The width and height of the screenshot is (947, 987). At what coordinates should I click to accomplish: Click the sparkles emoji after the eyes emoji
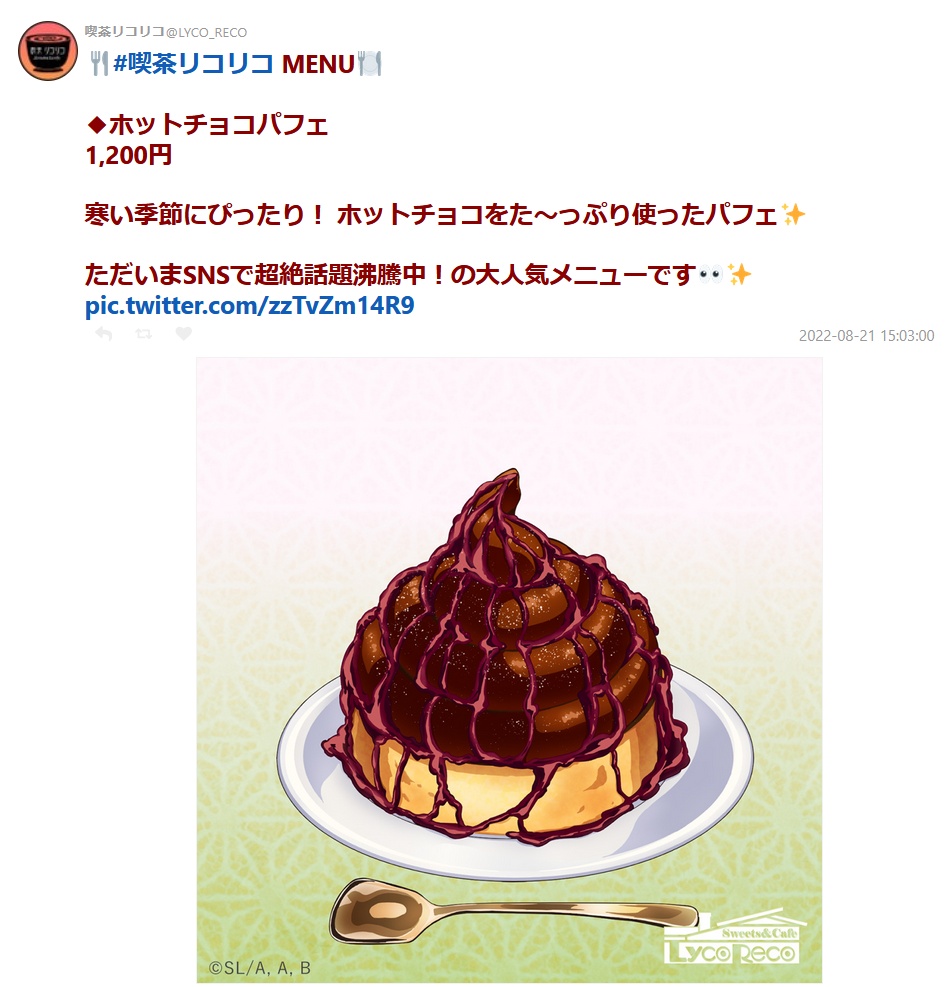pos(739,274)
